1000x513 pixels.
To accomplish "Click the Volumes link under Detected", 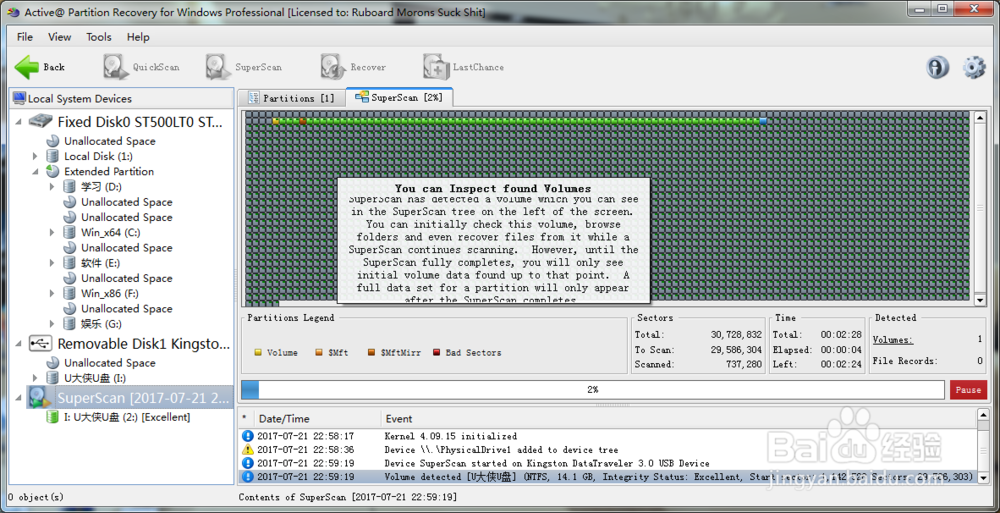I will pyautogui.click(x=893, y=340).
